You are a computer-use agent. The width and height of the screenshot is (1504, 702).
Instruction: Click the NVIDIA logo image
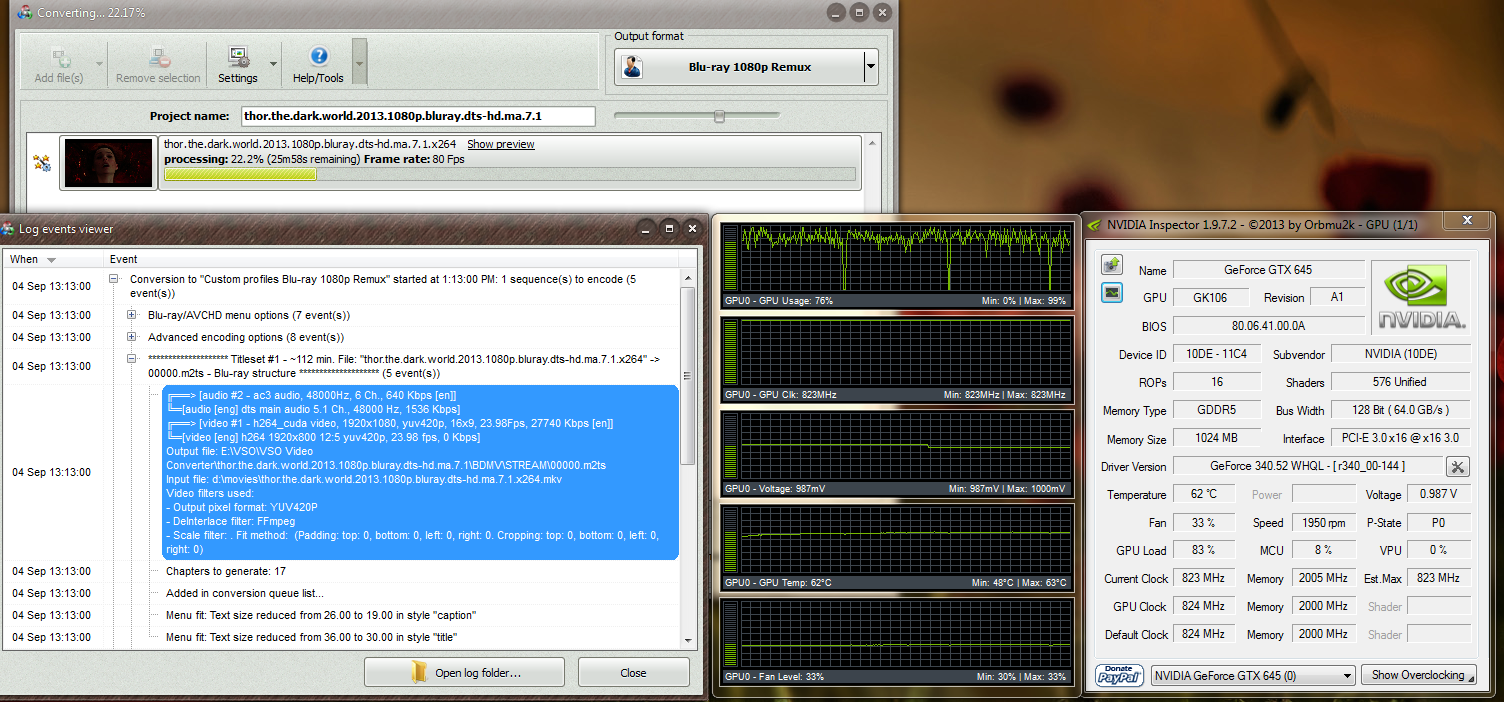[x=1421, y=298]
